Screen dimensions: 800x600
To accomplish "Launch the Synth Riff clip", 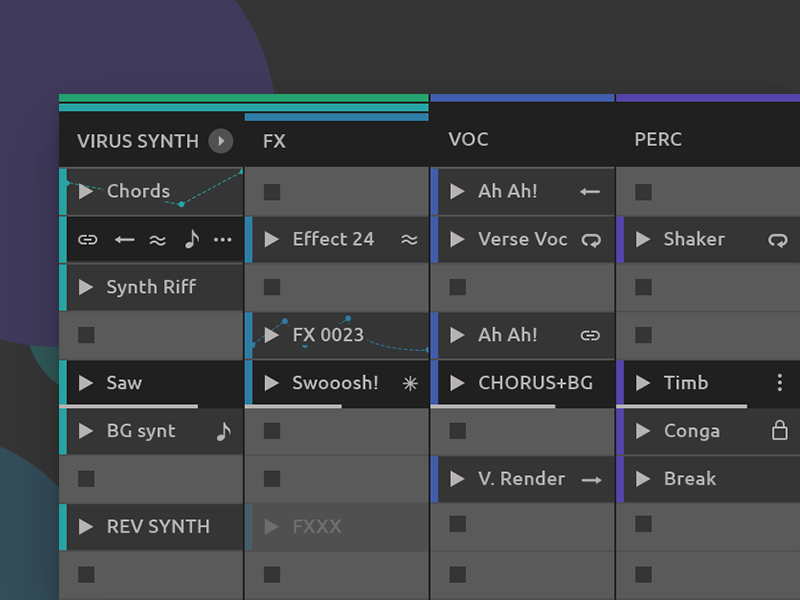I will point(86,287).
